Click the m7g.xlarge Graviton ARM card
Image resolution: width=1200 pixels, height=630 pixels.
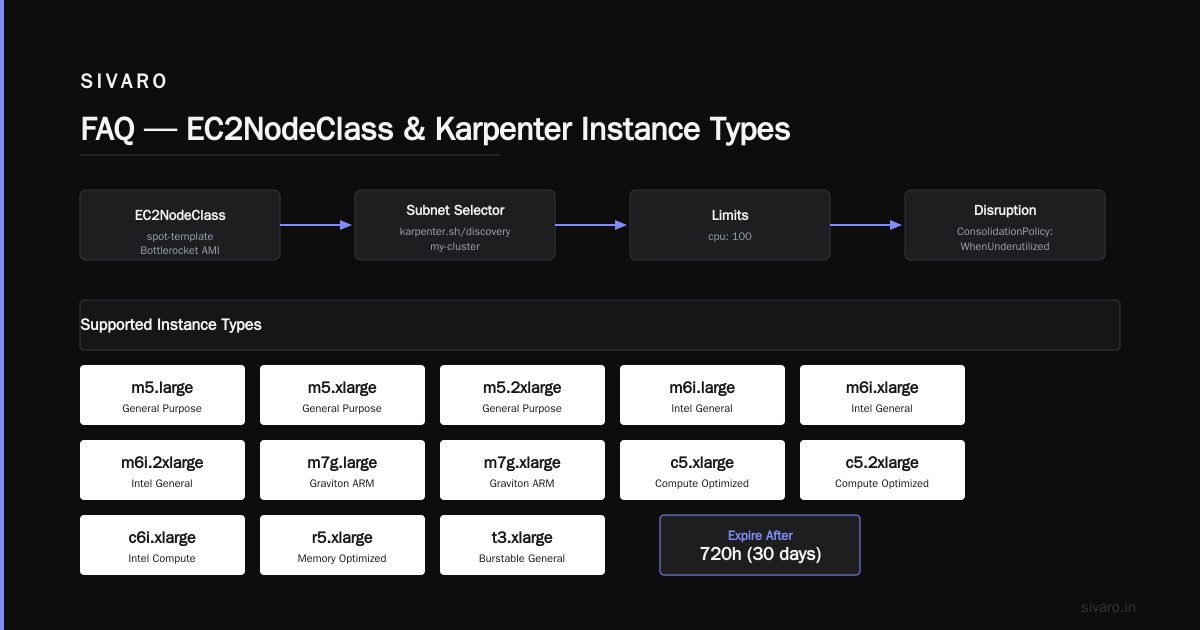point(522,470)
